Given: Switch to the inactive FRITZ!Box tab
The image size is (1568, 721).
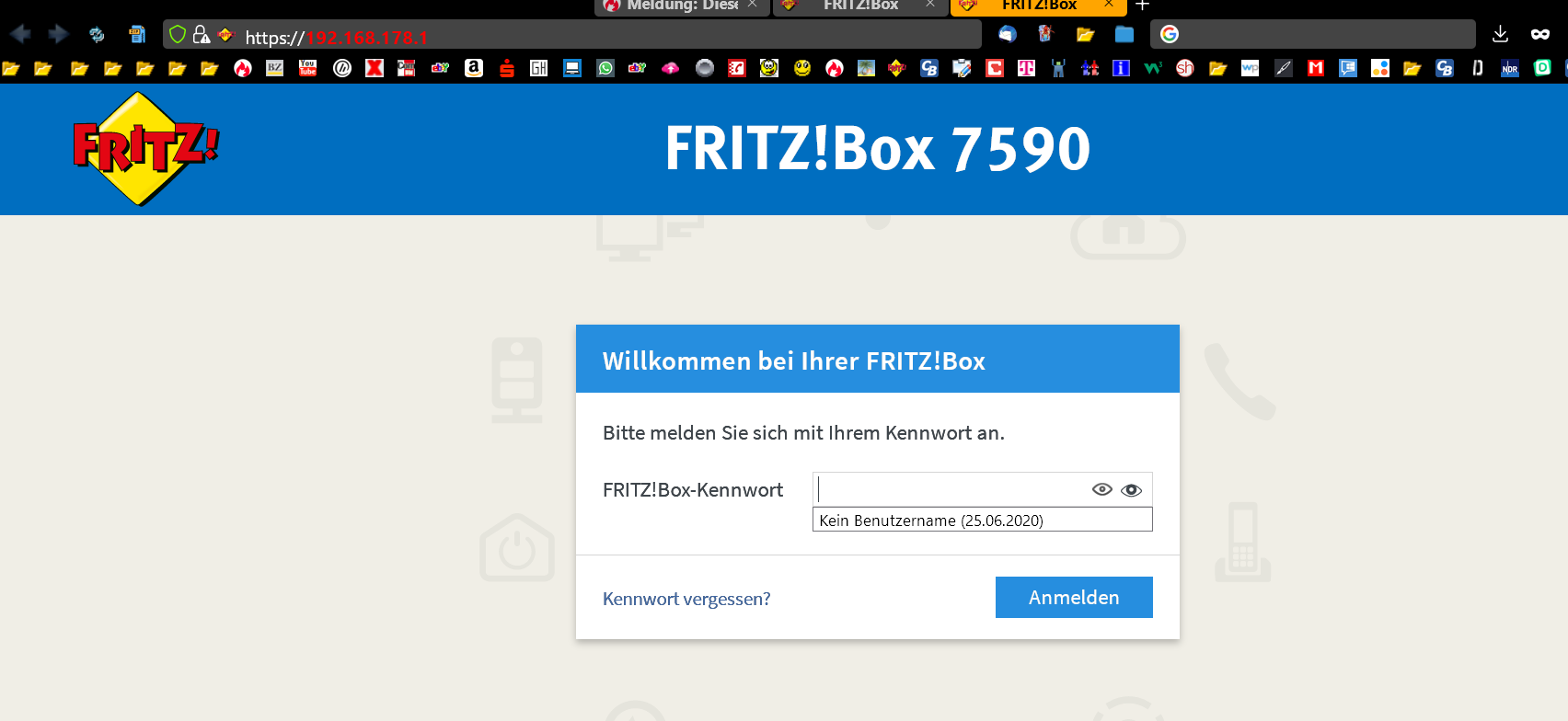Looking at the screenshot, I should [860, 6].
